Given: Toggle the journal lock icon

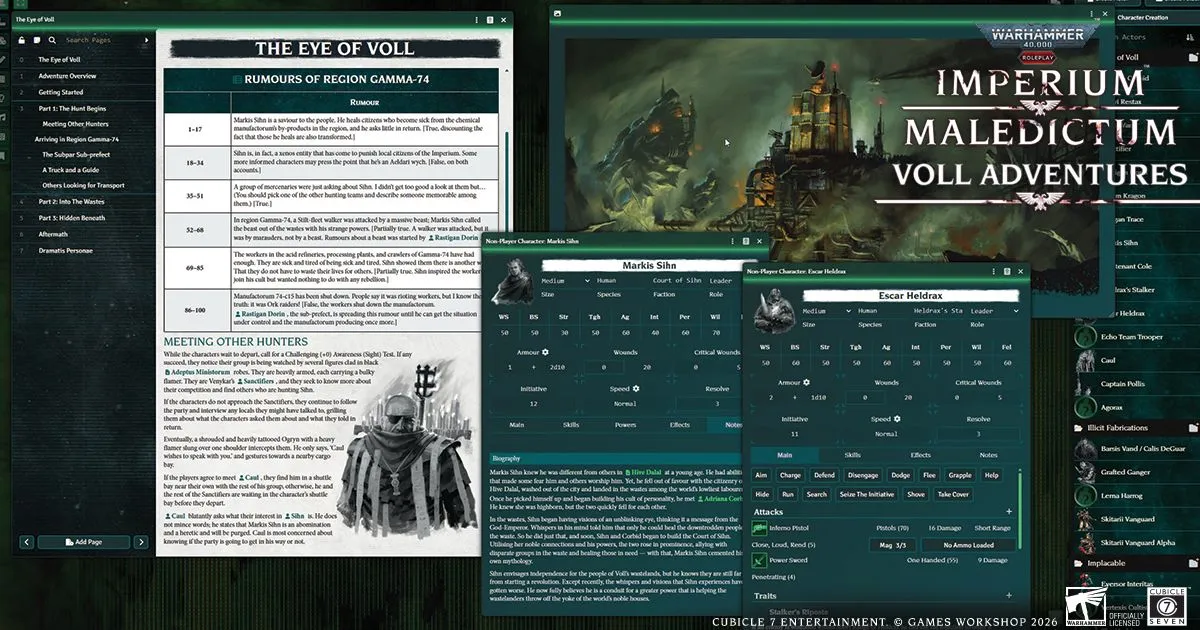Looking at the screenshot, I should [x=21, y=40].
